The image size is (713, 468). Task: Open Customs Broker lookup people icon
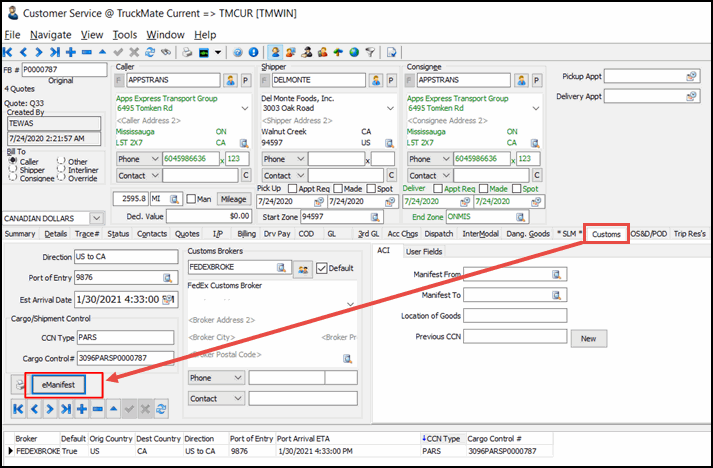[x=301, y=268]
